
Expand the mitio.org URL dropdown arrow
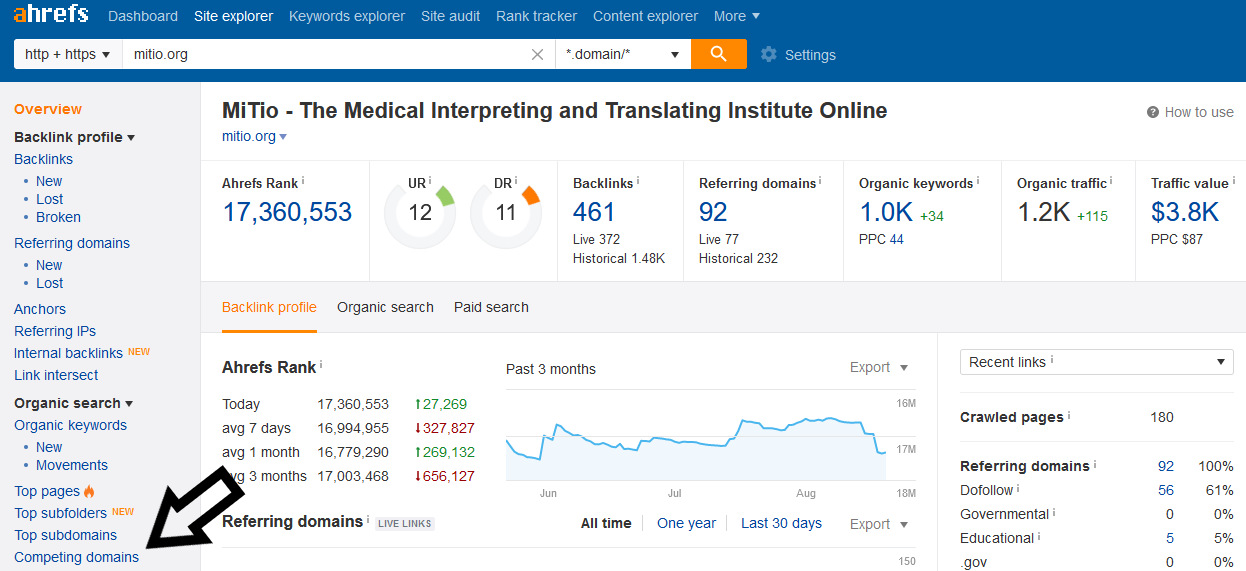pos(283,137)
